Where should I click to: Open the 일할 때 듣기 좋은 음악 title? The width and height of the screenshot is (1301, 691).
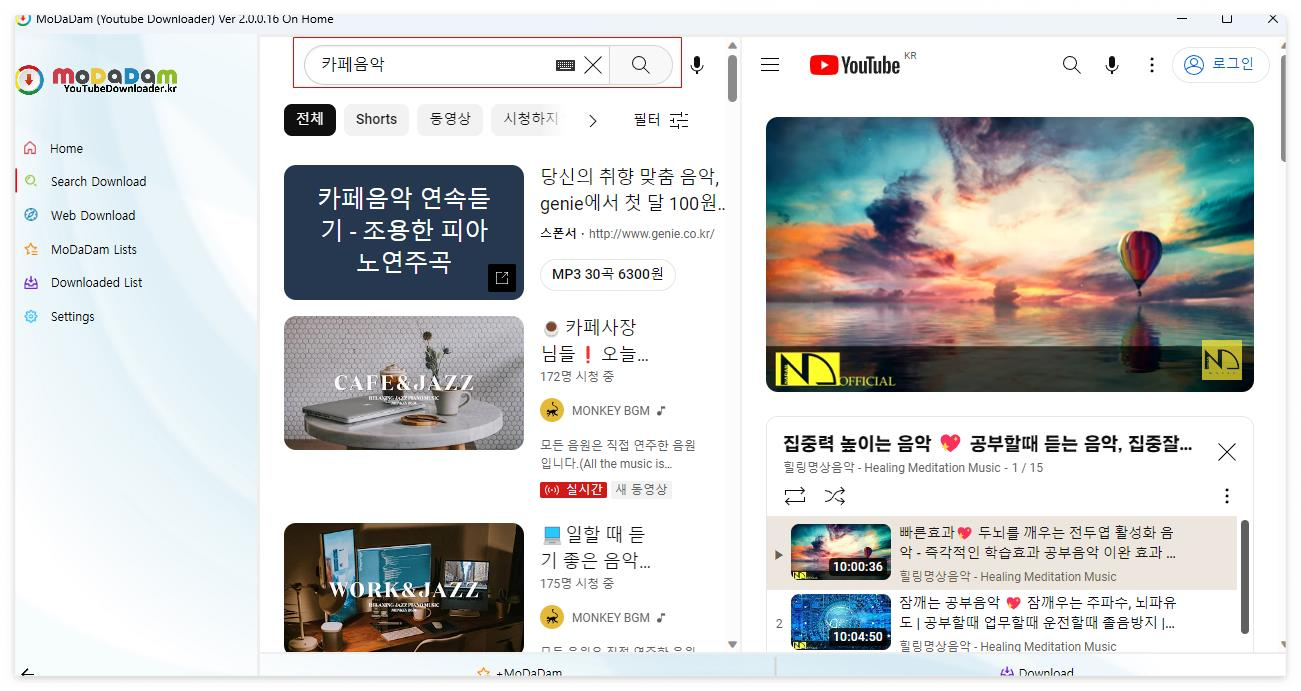[595, 547]
